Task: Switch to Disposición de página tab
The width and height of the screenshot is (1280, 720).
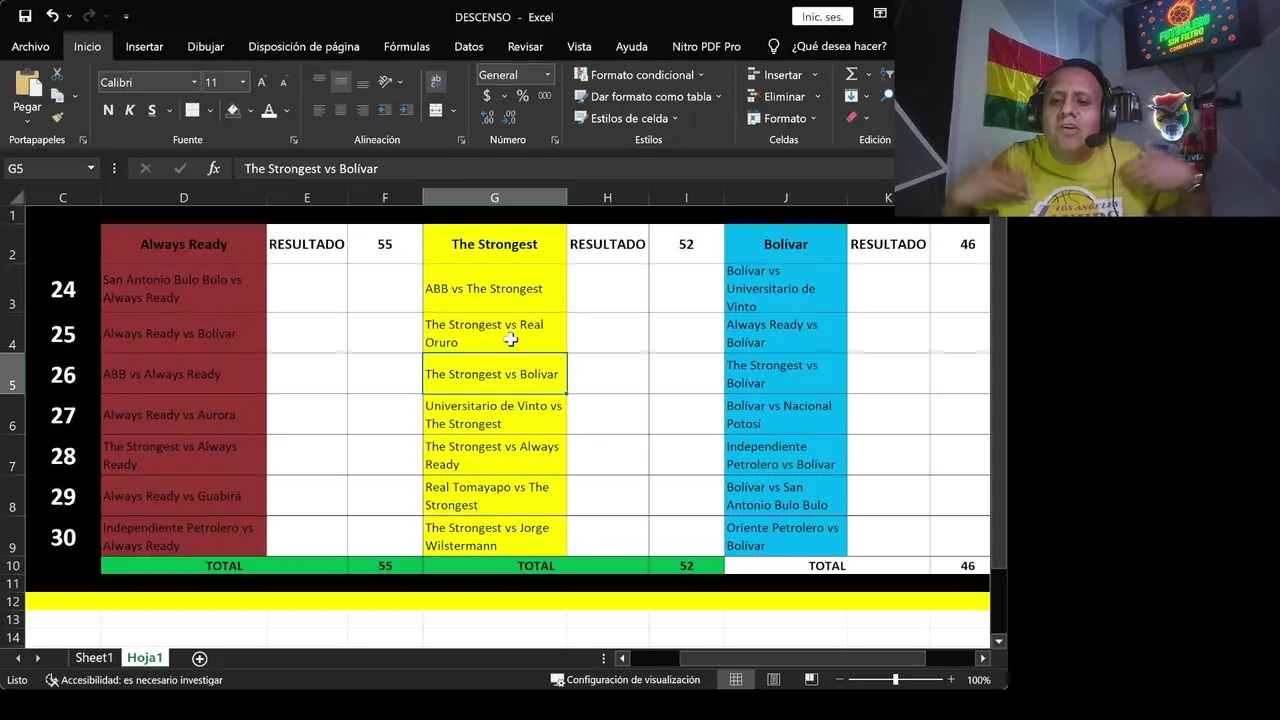Action: (x=304, y=46)
